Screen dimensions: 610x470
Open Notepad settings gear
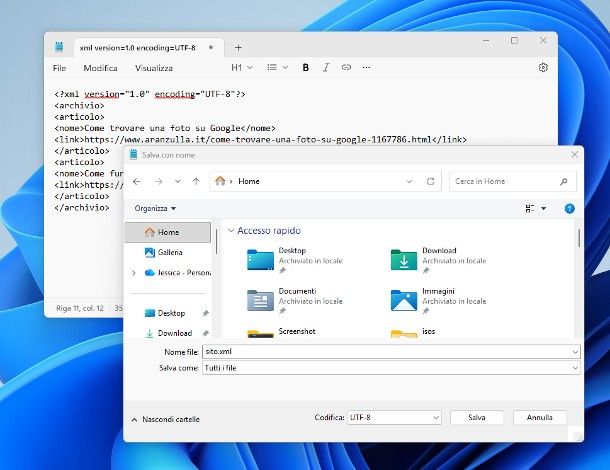[543, 68]
